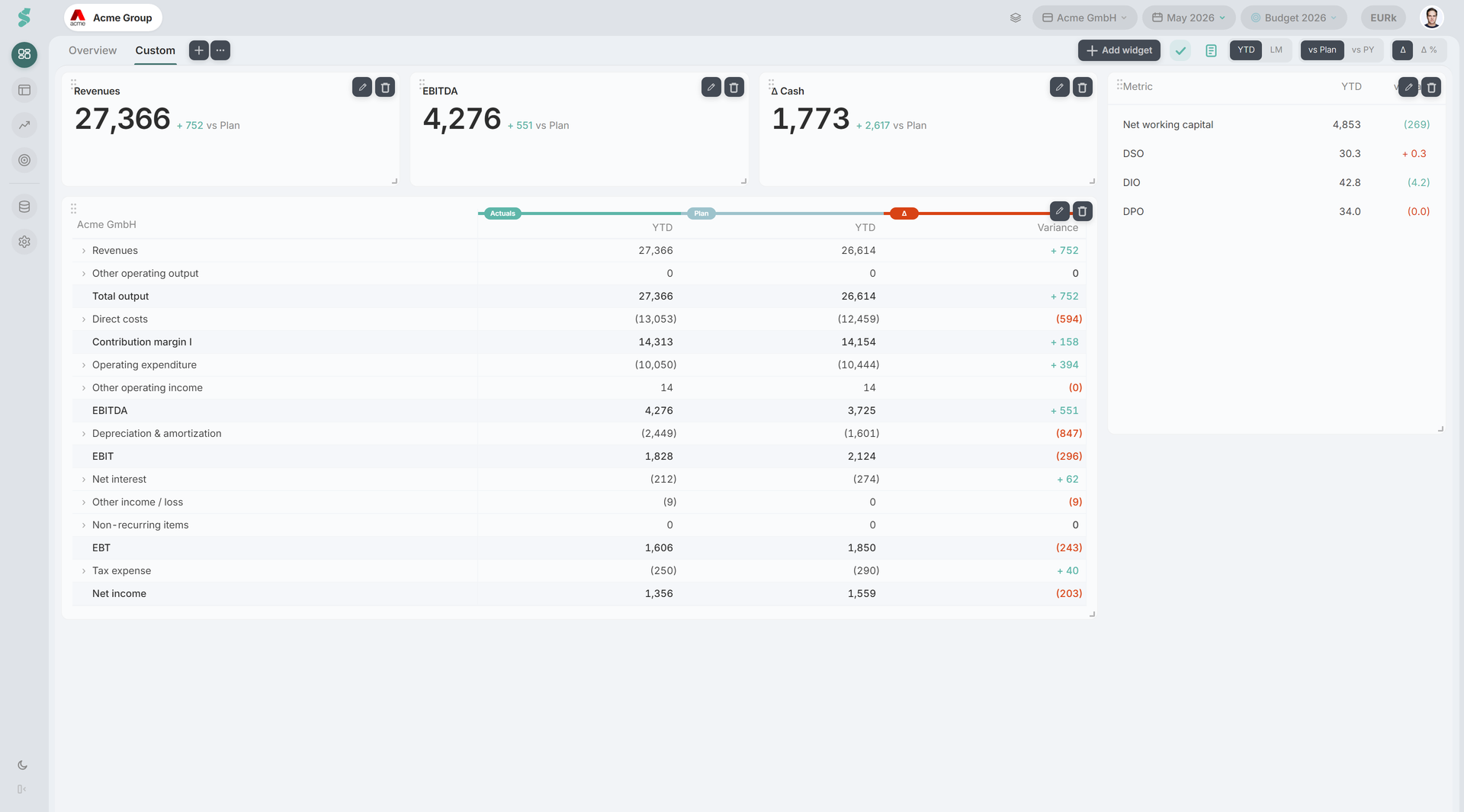Switch to the Custom tab
1464x812 pixels.
(x=156, y=50)
